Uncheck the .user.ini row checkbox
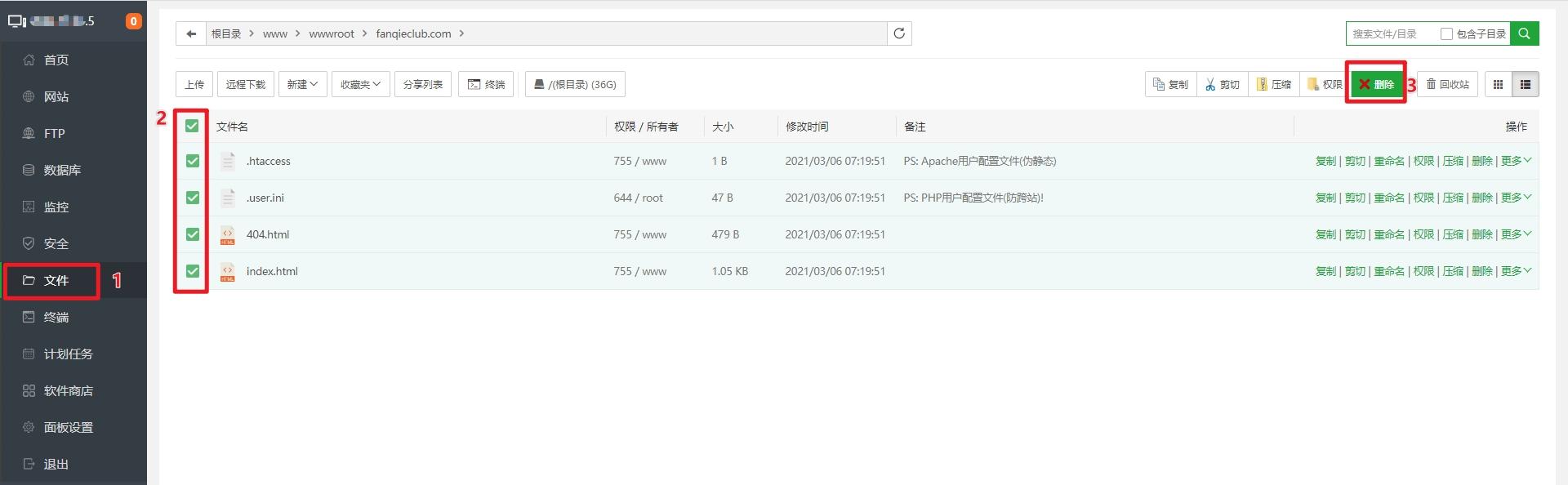Viewport: 1568px width, 485px height. pos(193,198)
